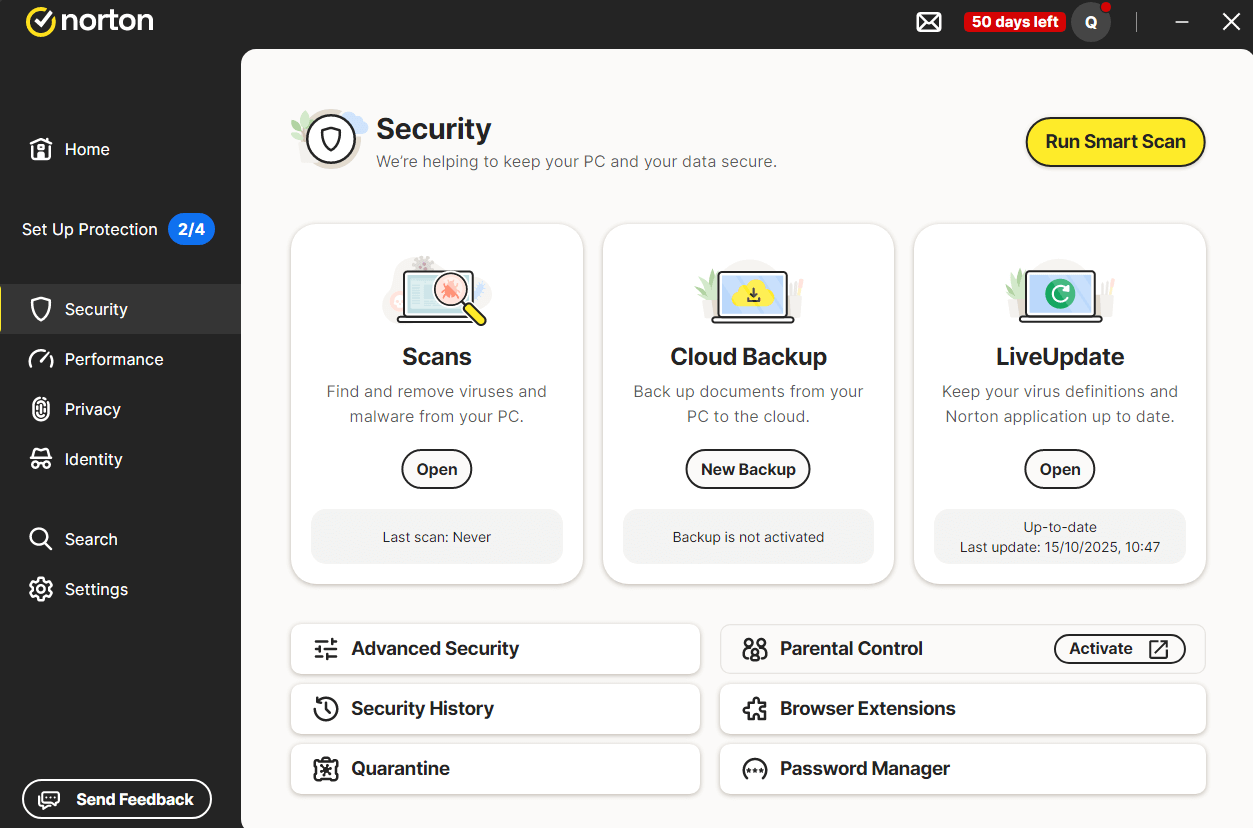The width and height of the screenshot is (1253, 828).
Task: Start a New Backup
Action: [x=747, y=469]
